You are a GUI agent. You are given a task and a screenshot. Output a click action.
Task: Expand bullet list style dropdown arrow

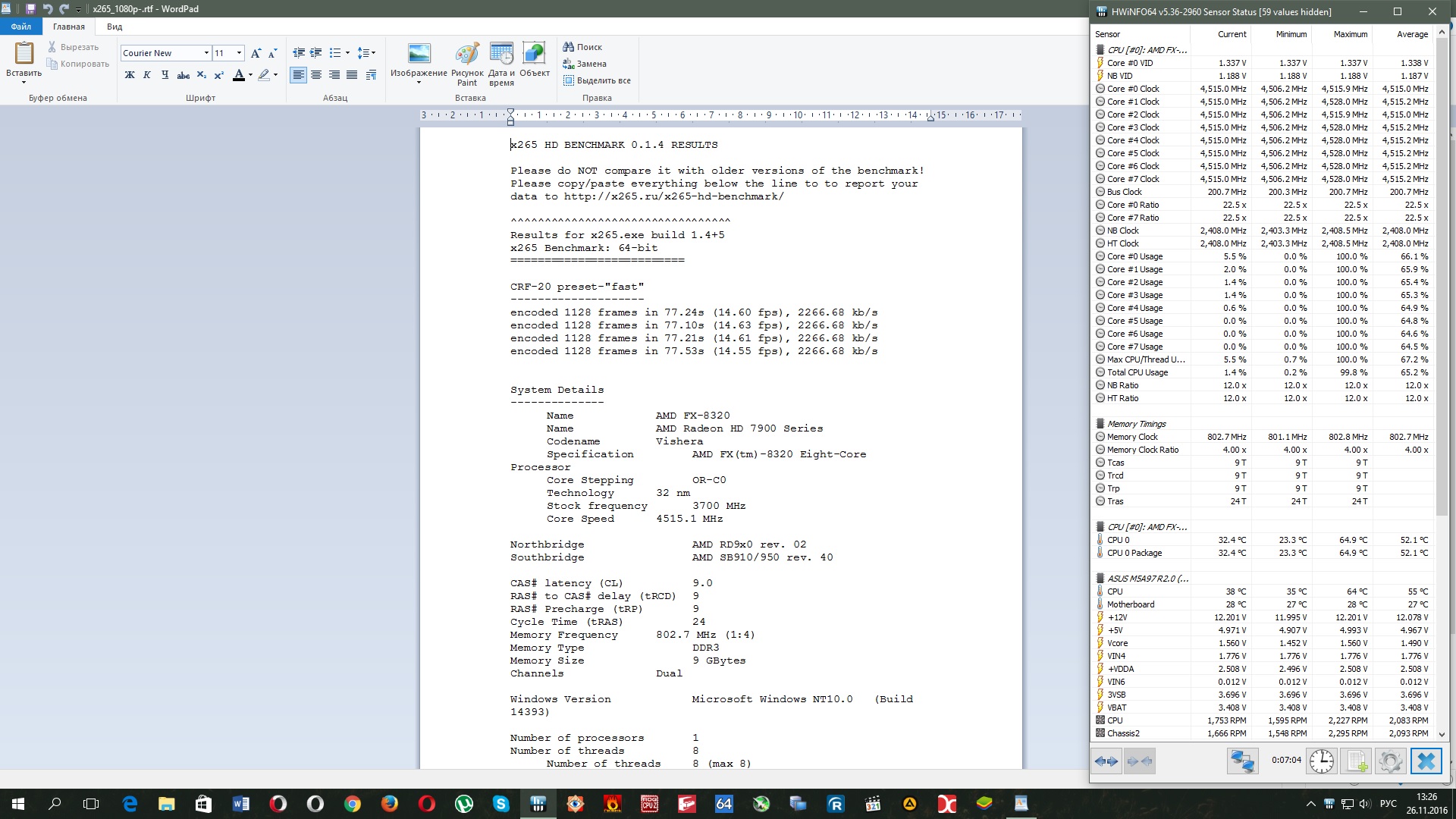coord(347,53)
